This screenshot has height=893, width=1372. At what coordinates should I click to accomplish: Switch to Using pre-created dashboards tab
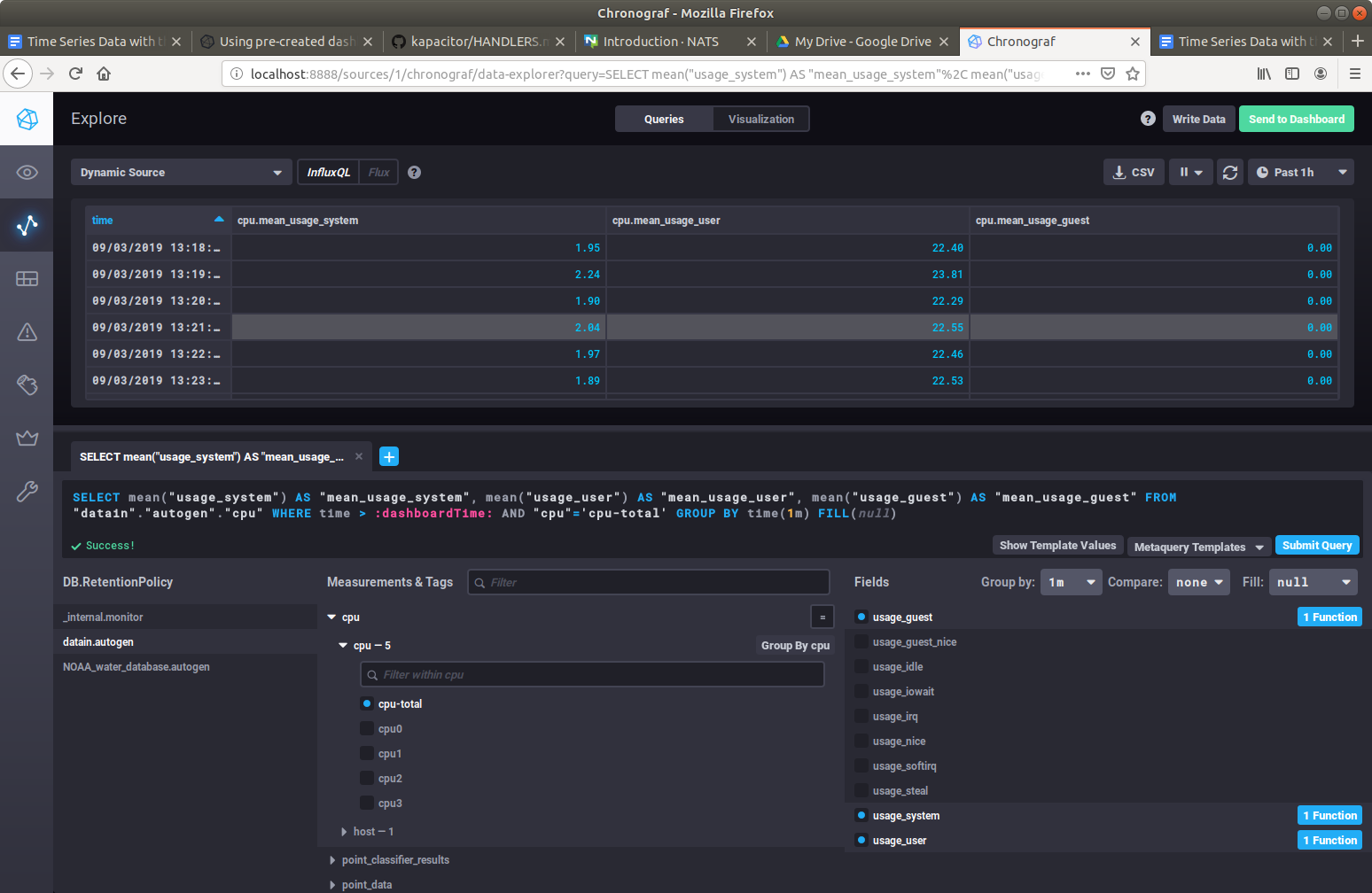[287, 42]
